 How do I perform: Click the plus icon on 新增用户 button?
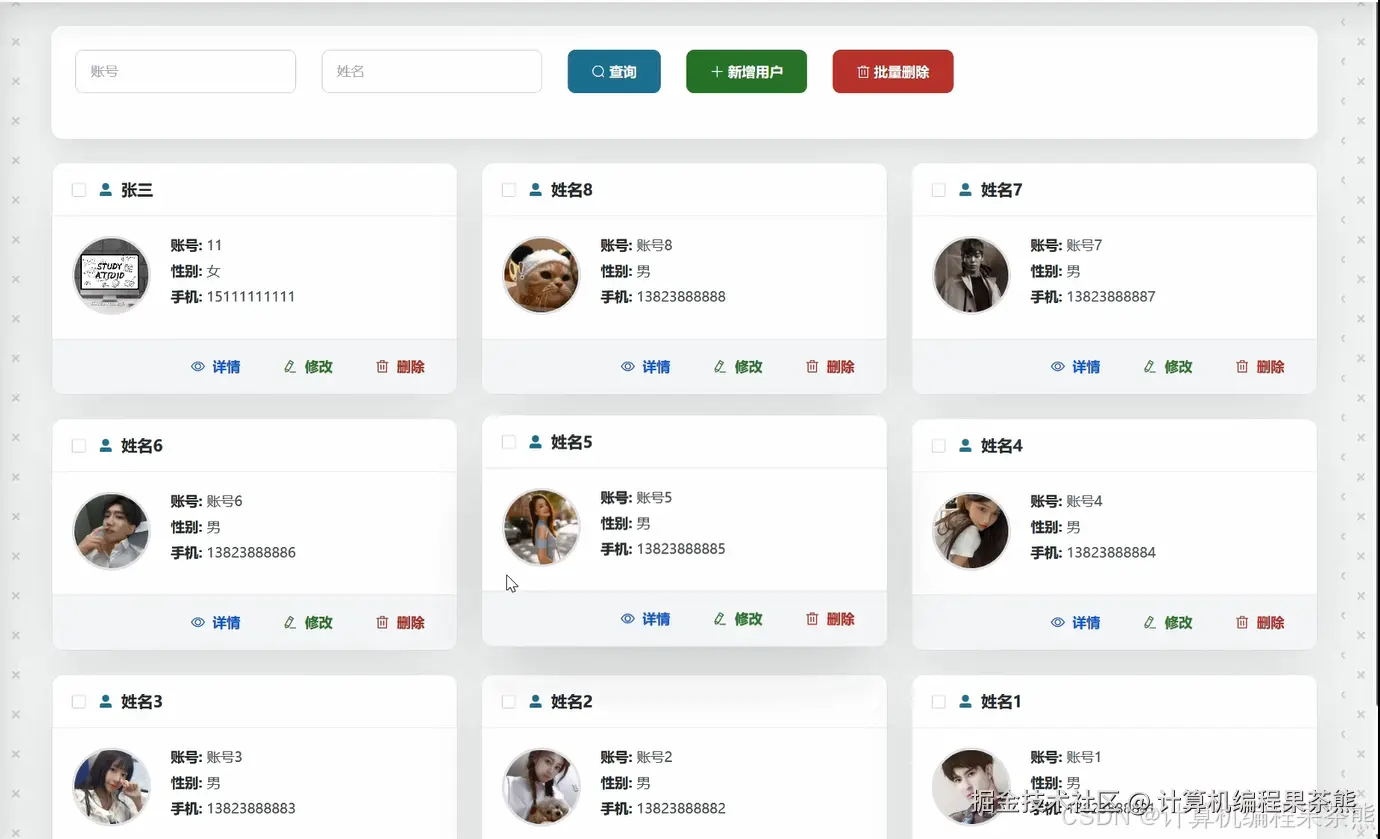715,71
